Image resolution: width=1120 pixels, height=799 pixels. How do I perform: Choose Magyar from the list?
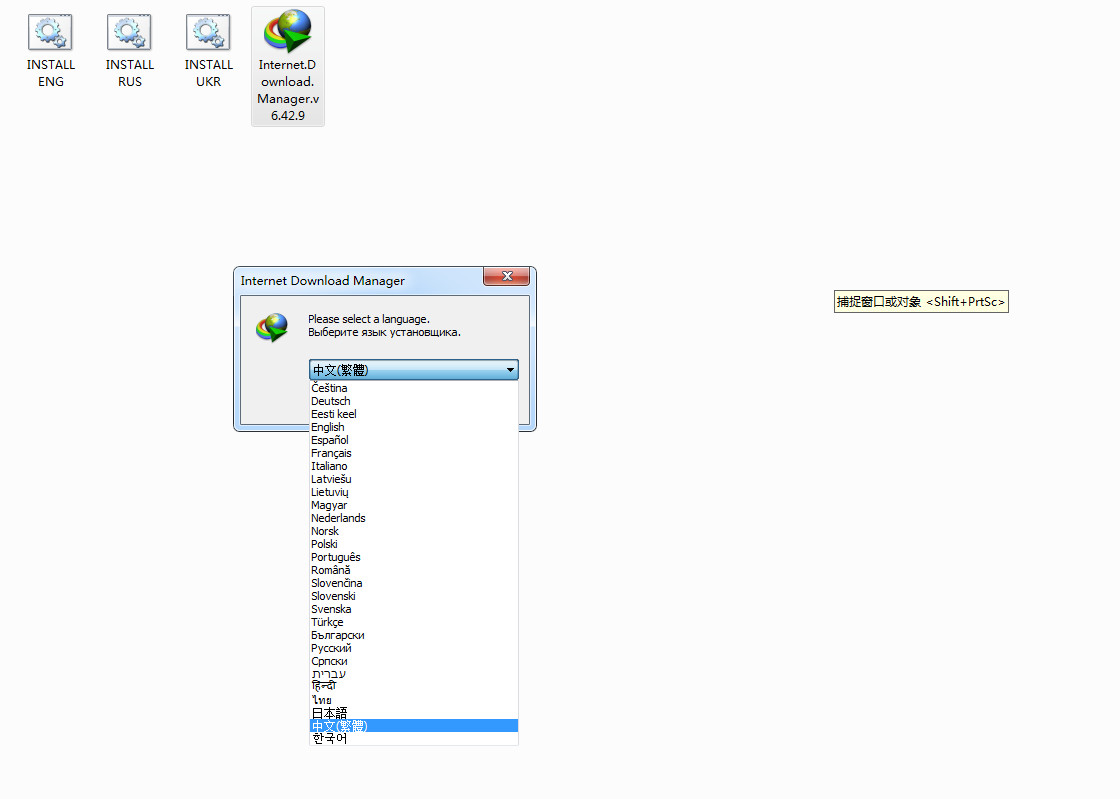point(414,505)
